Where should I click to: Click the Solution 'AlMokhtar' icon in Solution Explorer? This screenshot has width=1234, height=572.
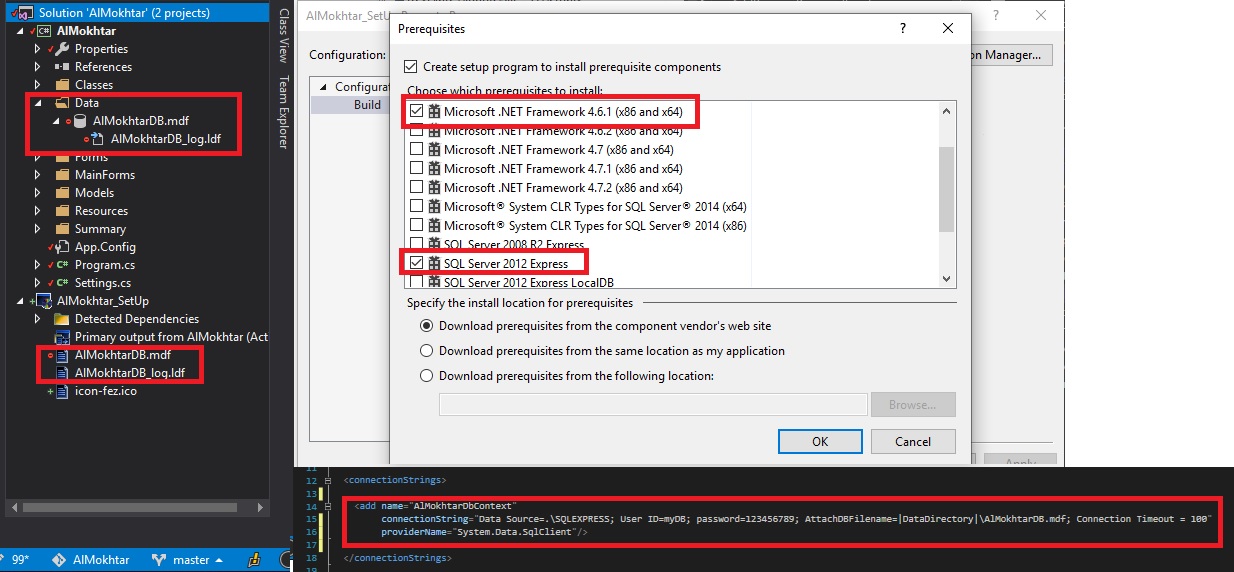pyautogui.click(x=25, y=13)
